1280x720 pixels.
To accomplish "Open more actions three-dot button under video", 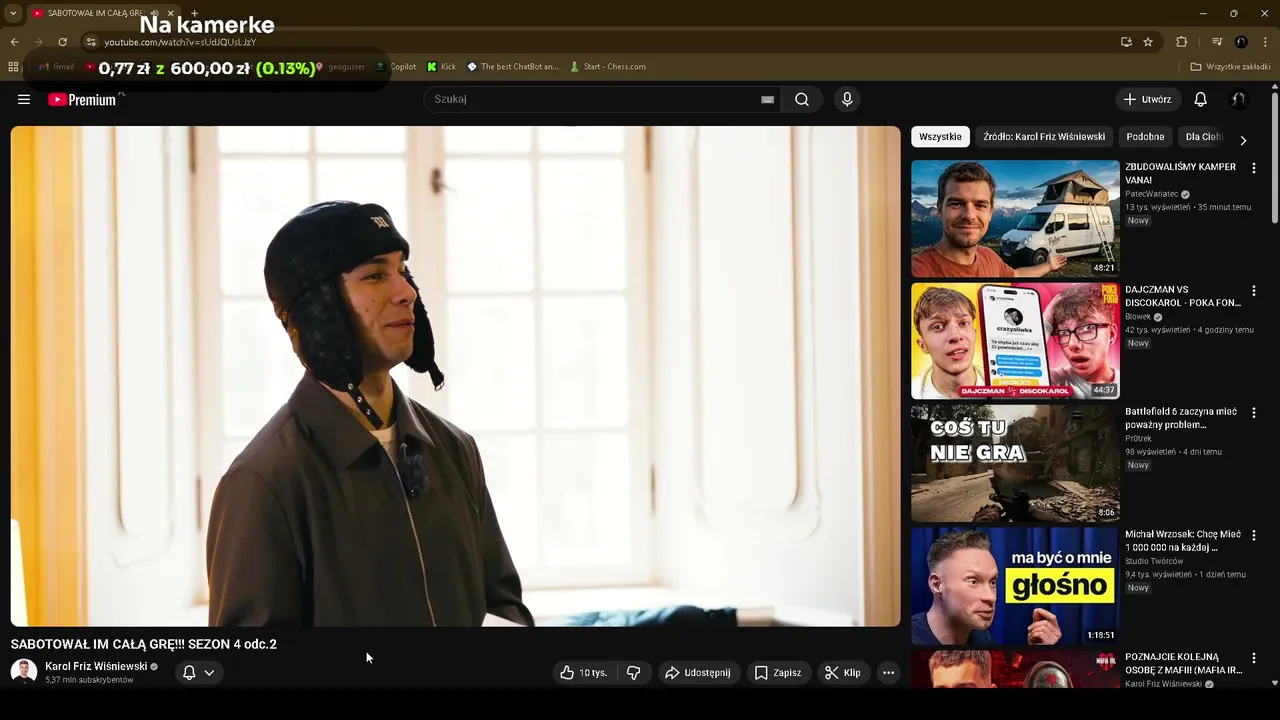I will [x=888, y=673].
